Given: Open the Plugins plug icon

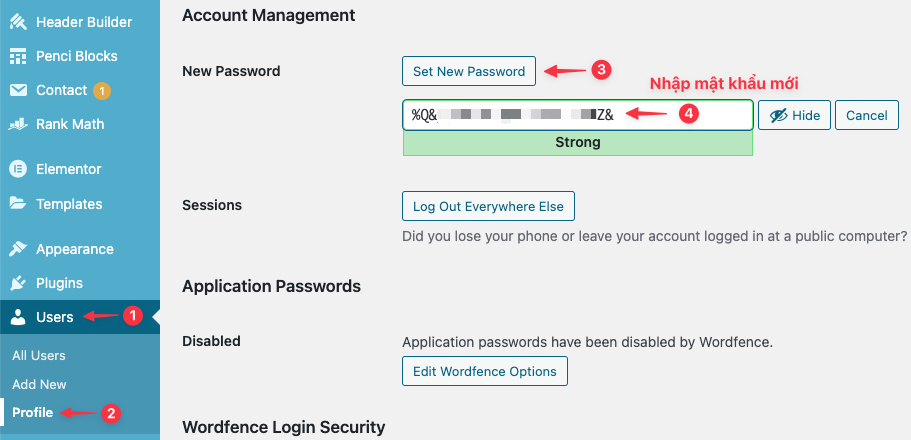Looking at the screenshot, I should (19, 283).
